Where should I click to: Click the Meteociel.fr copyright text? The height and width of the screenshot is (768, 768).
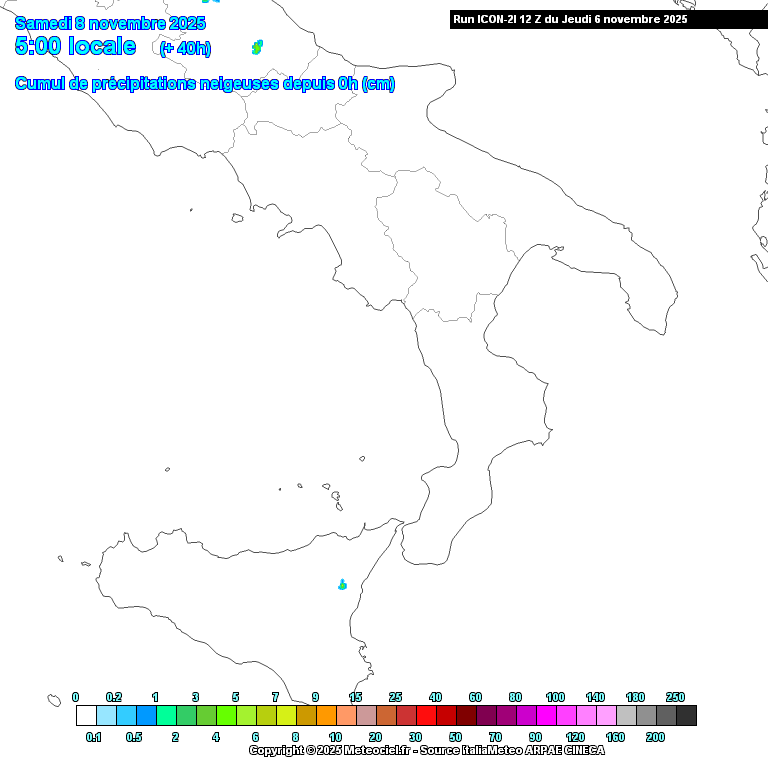coord(426,750)
